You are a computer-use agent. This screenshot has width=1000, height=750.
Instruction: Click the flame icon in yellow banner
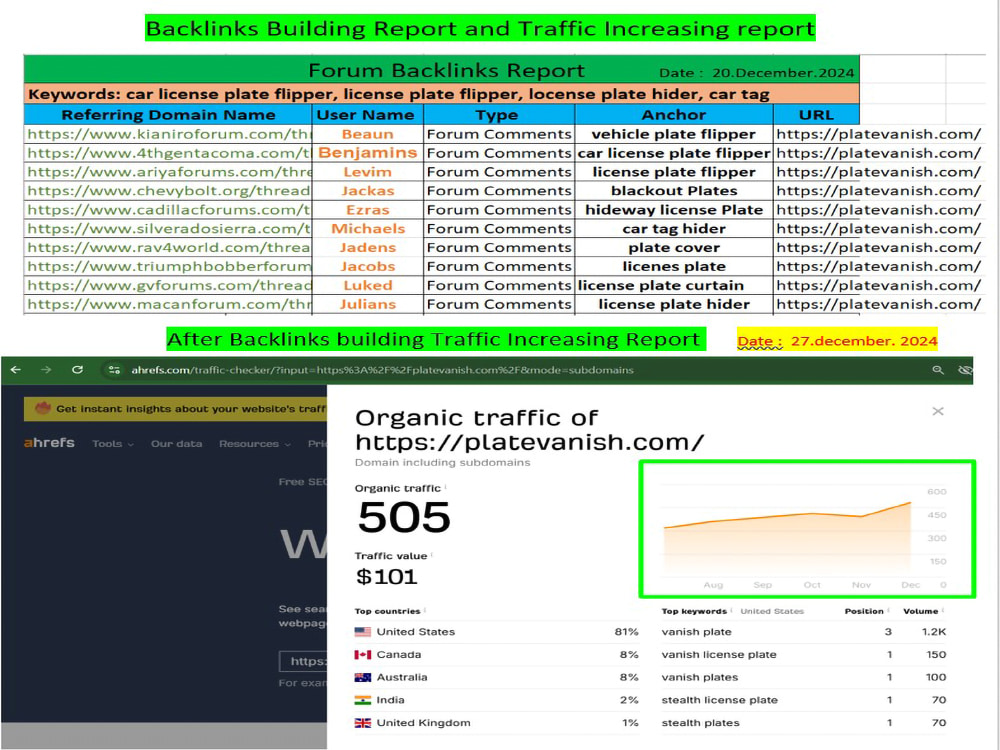point(43,408)
